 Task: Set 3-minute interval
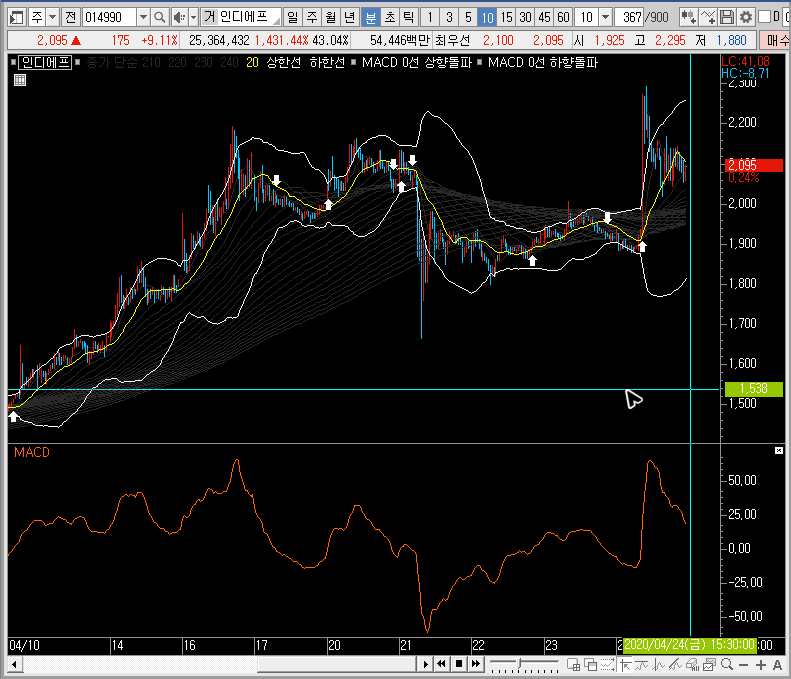(449, 18)
